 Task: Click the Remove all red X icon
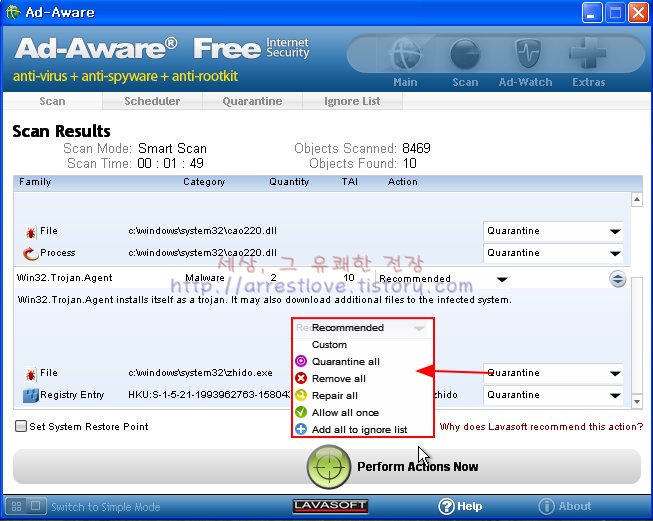coord(301,378)
